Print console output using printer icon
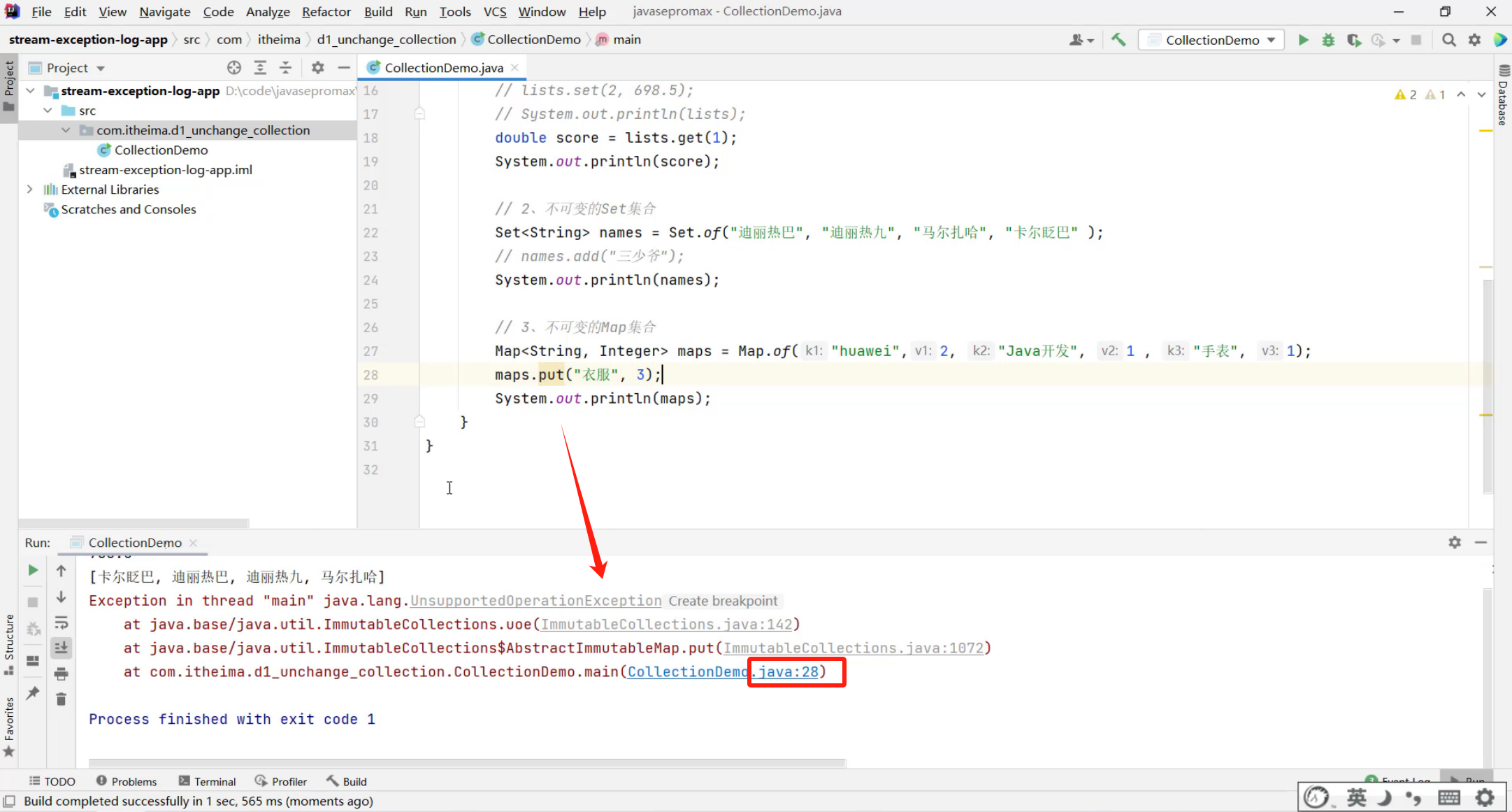The height and width of the screenshot is (812, 1512). point(62,674)
